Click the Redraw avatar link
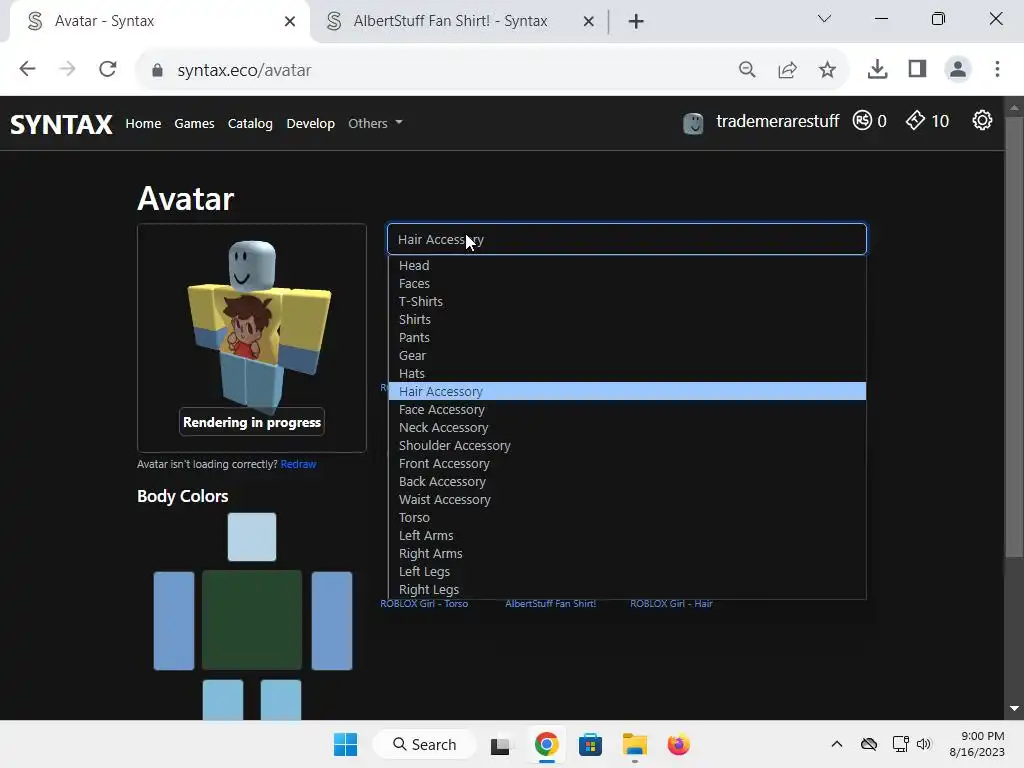The height and width of the screenshot is (768, 1024). tap(298, 464)
